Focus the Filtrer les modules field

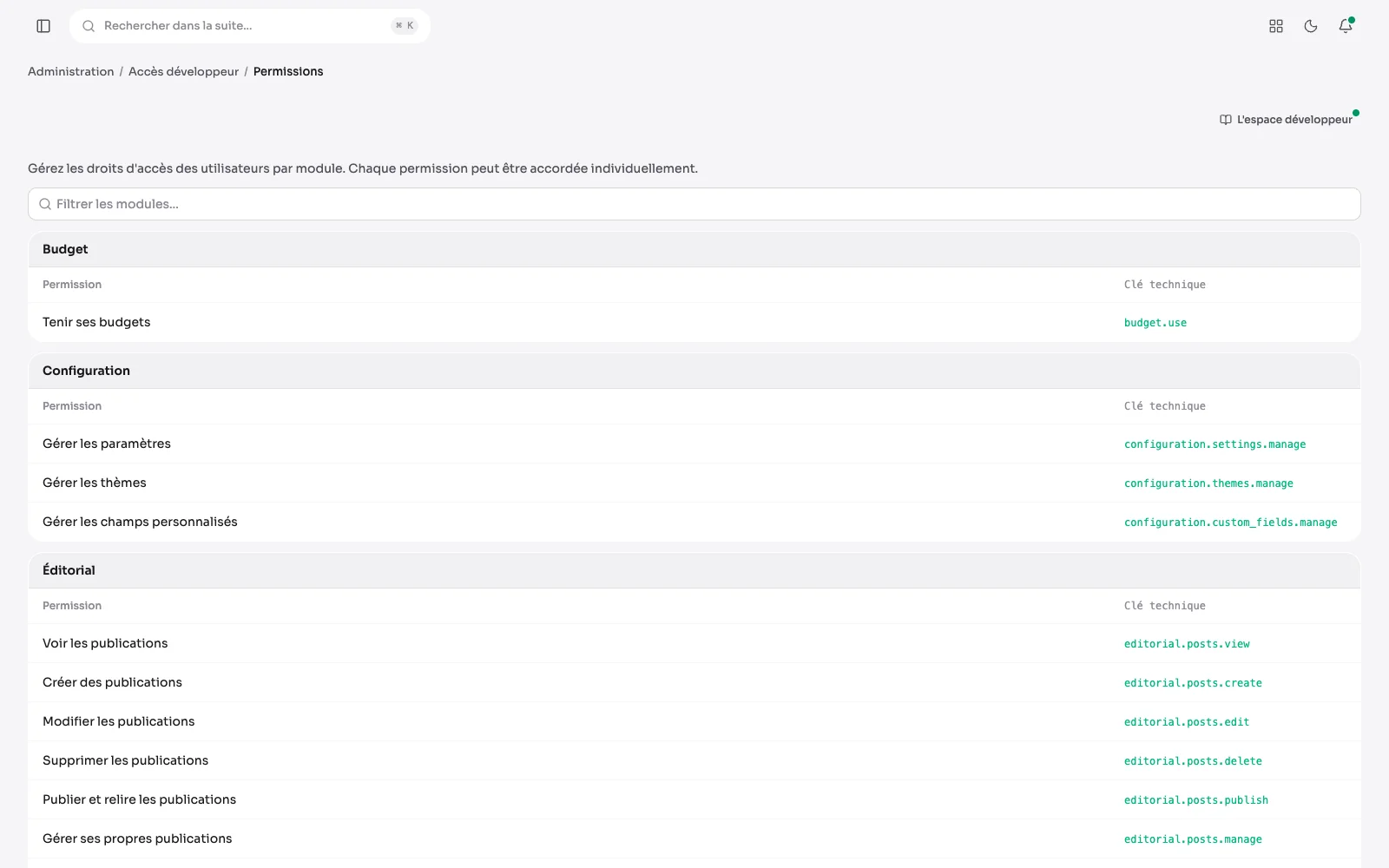click(694, 204)
